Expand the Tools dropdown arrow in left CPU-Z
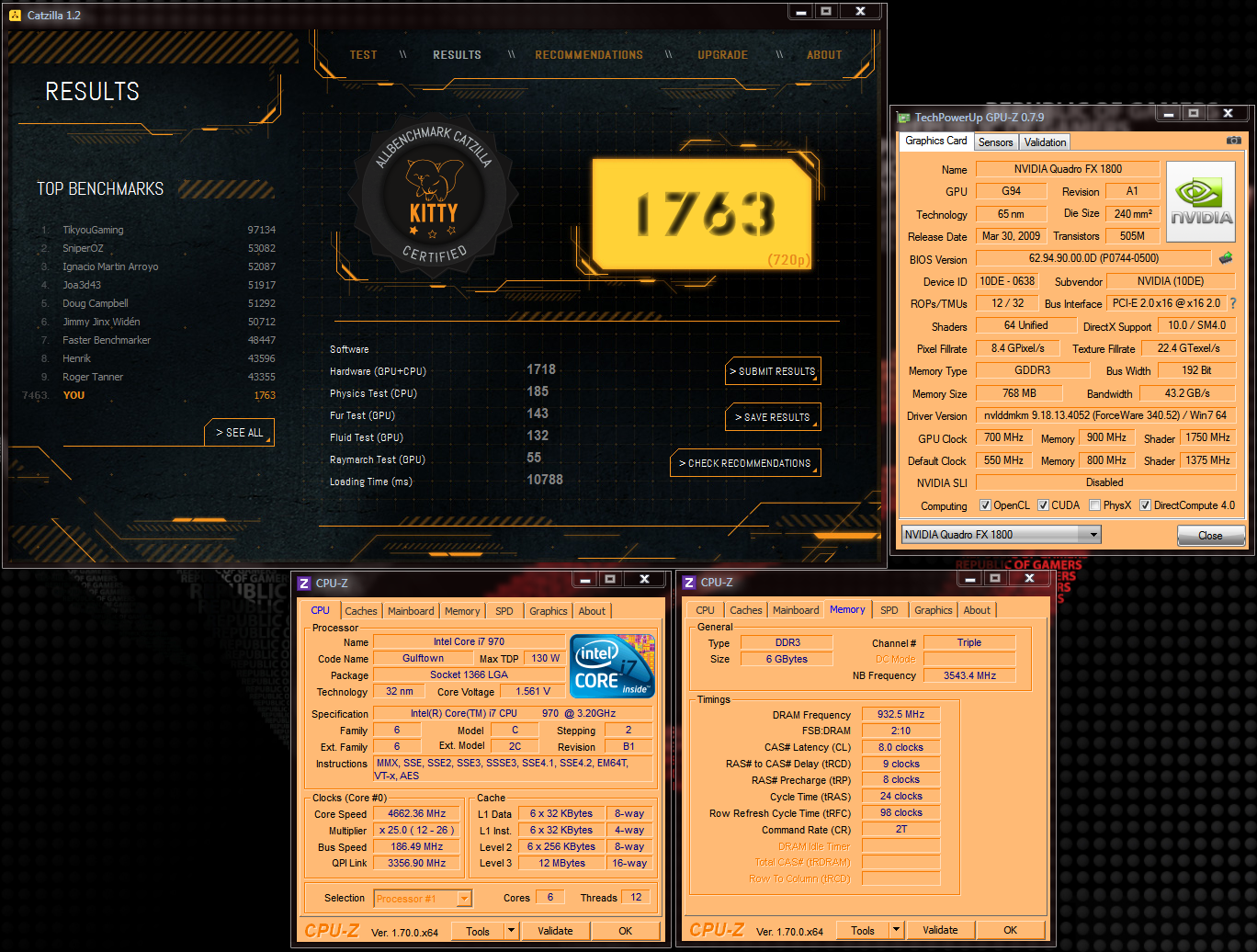1257x952 pixels. pyautogui.click(x=511, y=931)
